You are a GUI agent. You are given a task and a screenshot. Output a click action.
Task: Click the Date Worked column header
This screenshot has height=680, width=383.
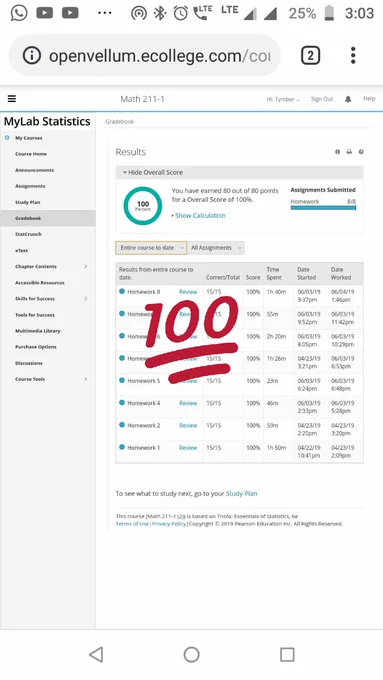(x=341, y=273)
